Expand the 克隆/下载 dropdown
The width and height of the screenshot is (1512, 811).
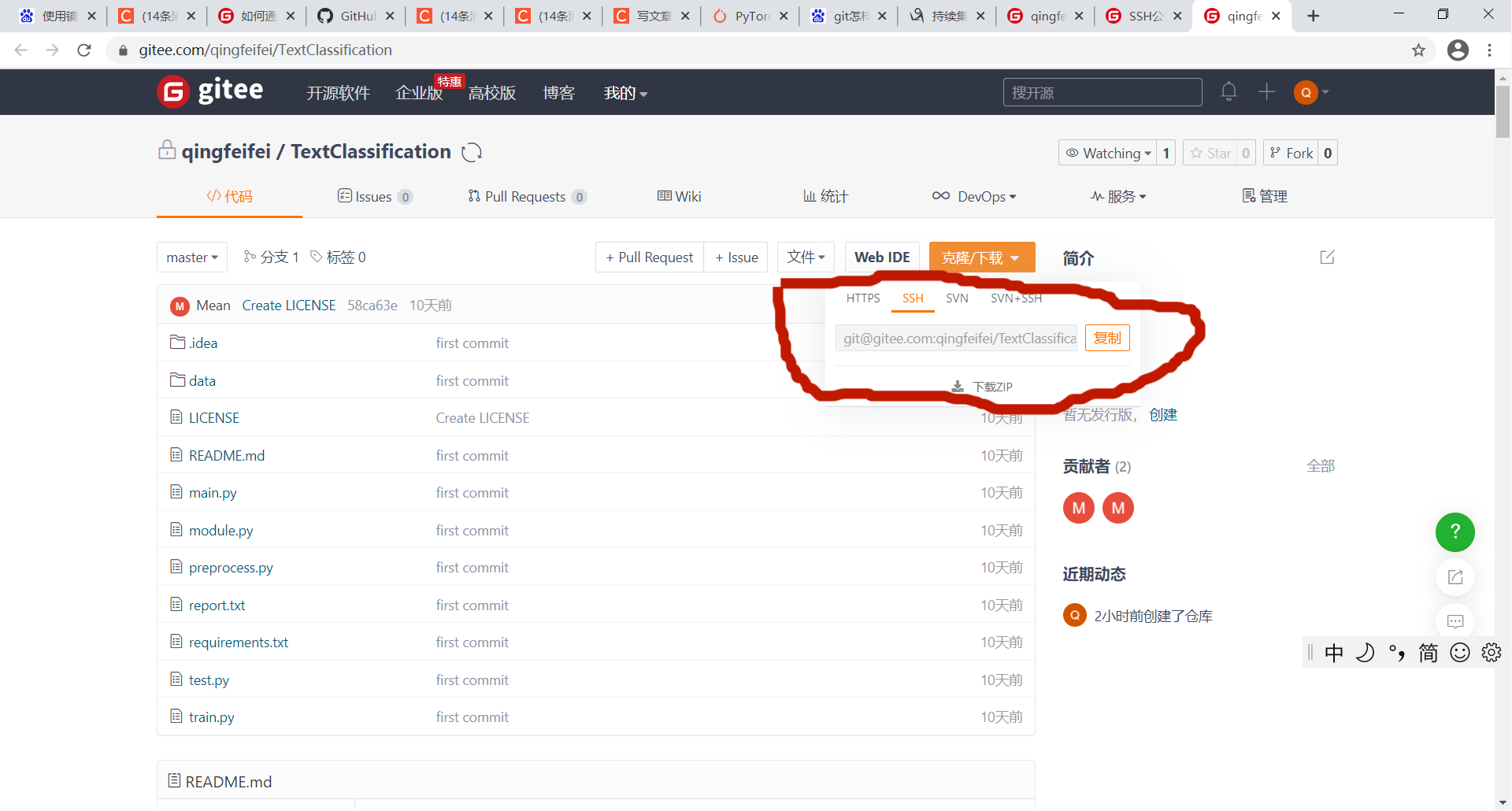tap(981, 257)
